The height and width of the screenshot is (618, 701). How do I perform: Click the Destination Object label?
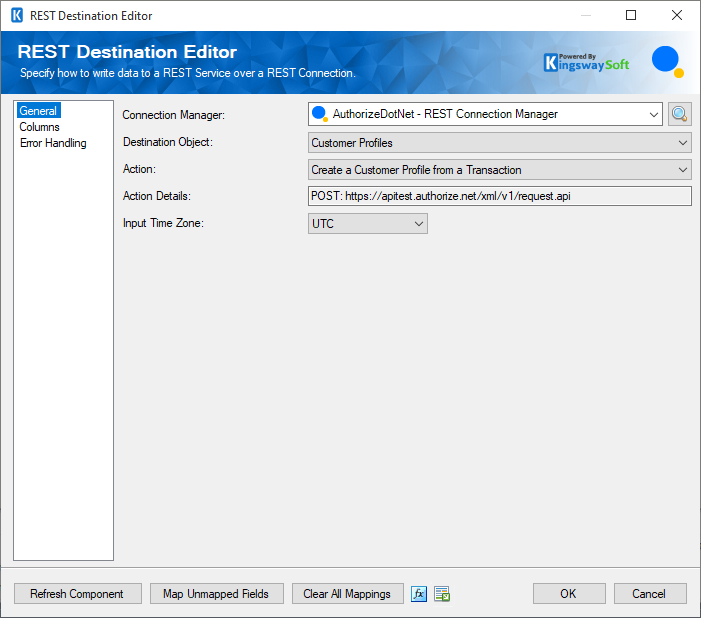click(x=168, y=142)
